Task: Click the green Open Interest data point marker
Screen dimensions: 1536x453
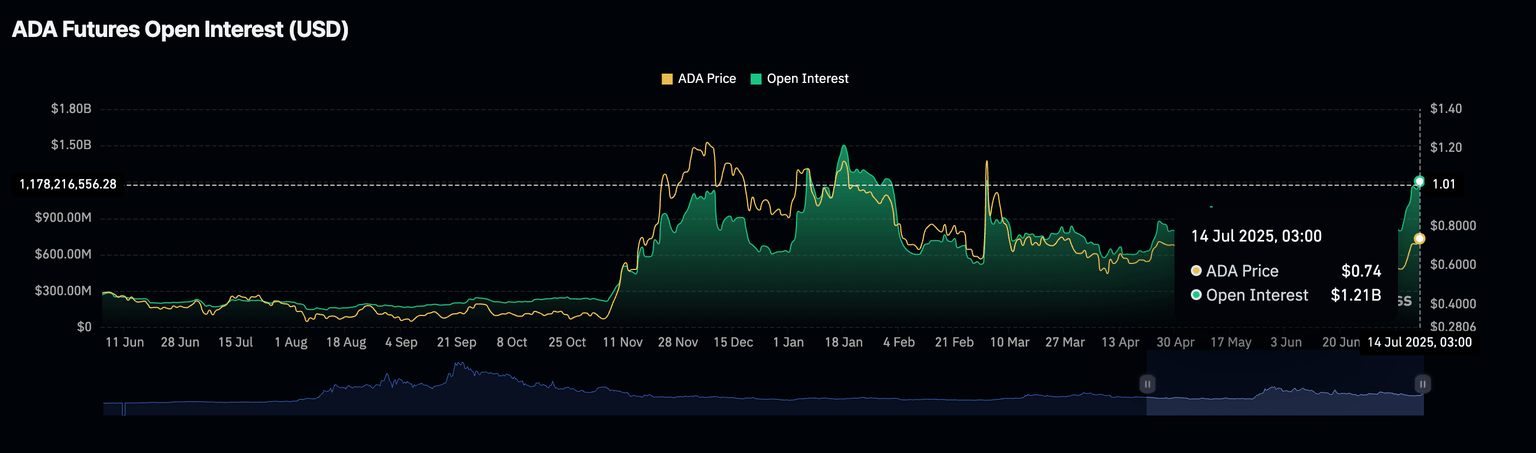Action: click(1419, 181)
